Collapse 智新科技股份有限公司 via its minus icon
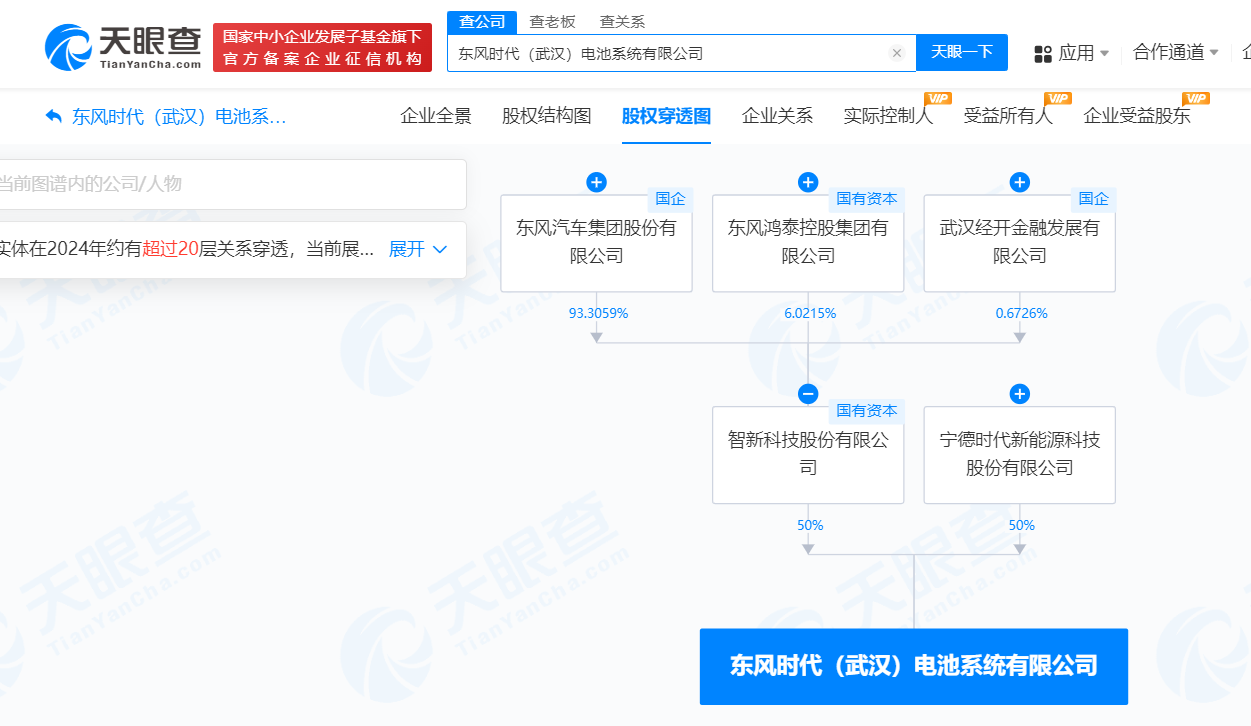The width and height of the screenshot is (1251, 726). pyautogui.click(x=807, y=394)
